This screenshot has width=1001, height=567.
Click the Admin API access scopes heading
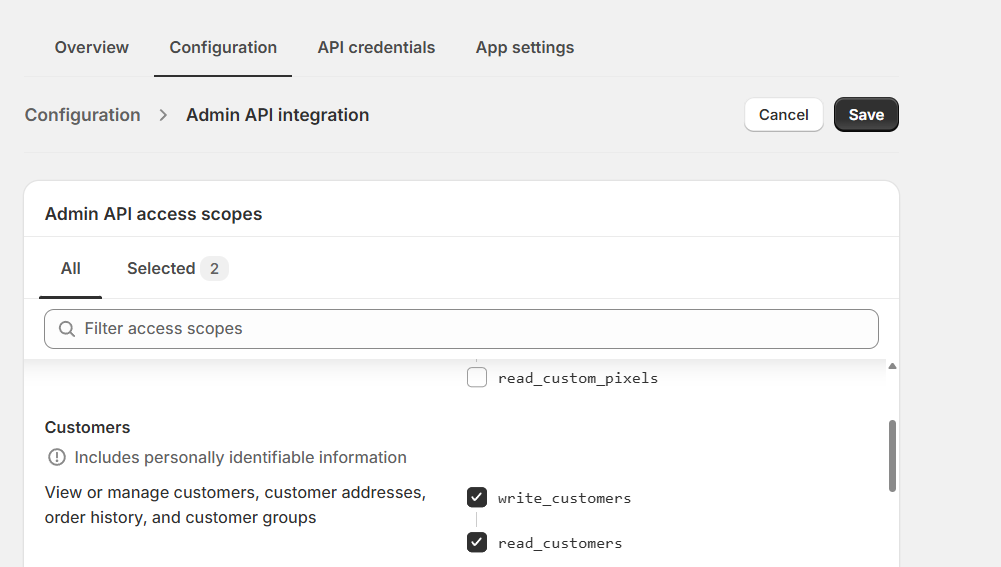[x=153, y=214]
